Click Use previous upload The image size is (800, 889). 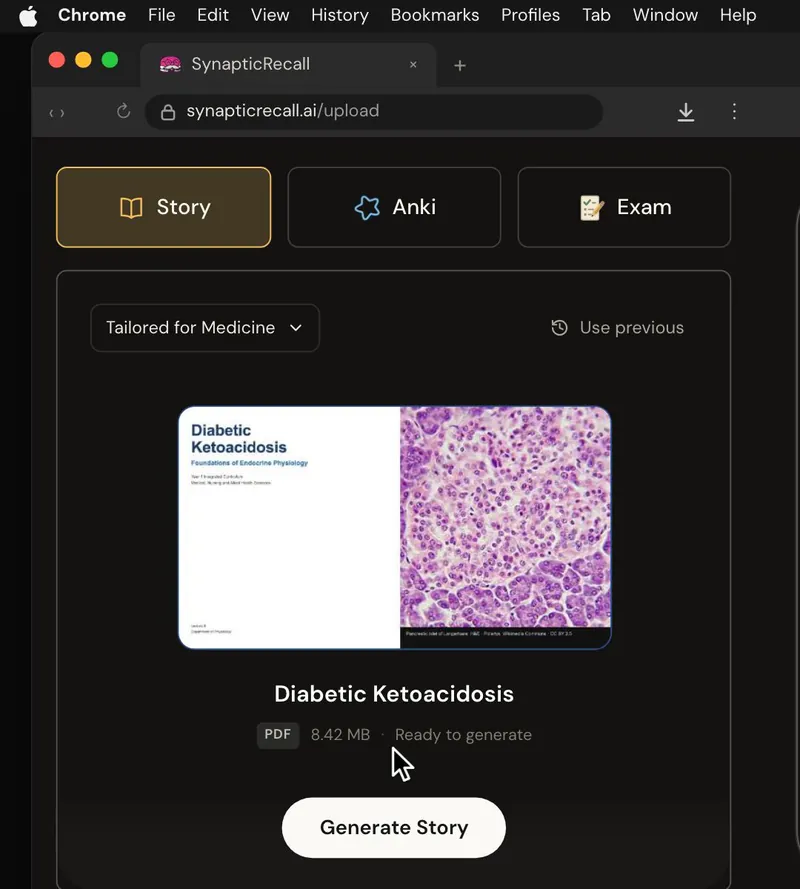(x=617, y=328)
